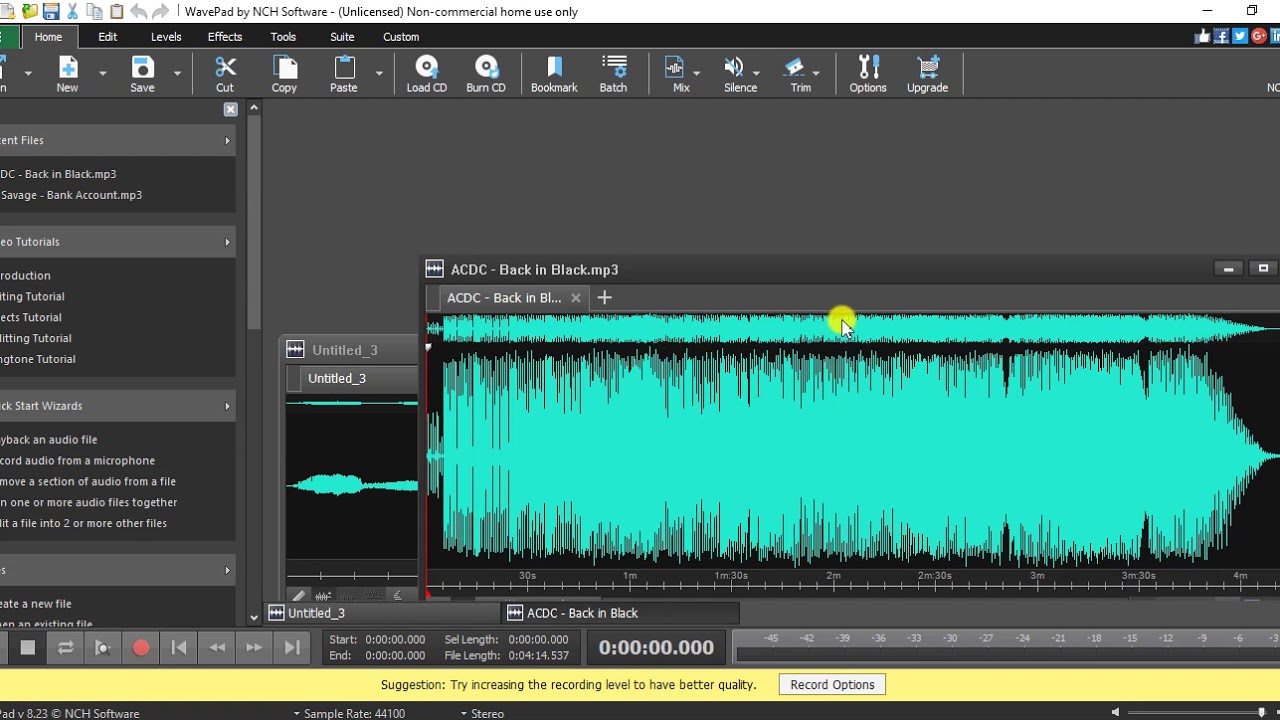Open the Stereo channel dropdown
Screen dimensions: 1280x720
[x=482, y=713]
